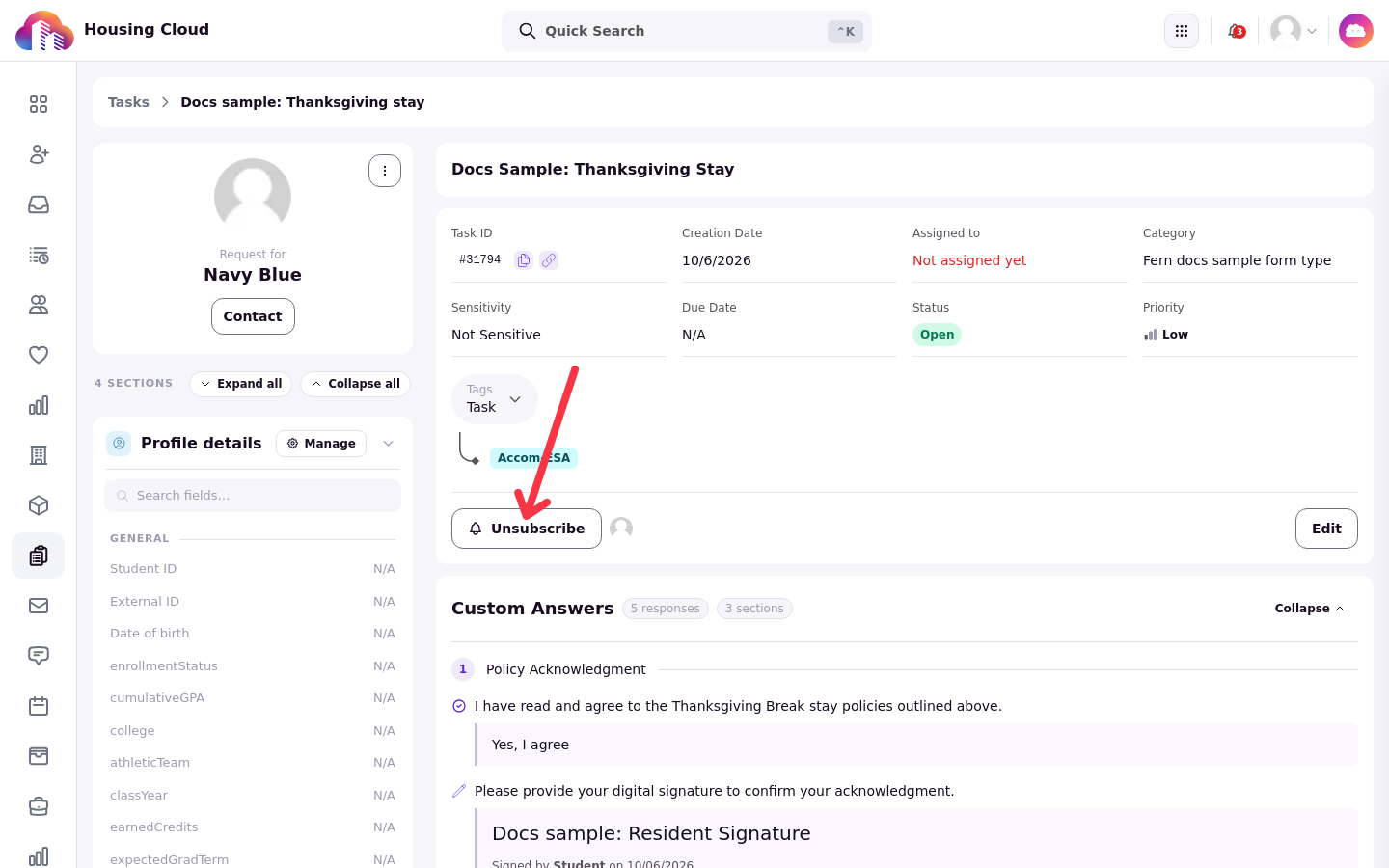The width and height of the screenshot is (1389, 868).
Task: Open the tasks clipboard sidebar icon
Action: [x=39, y=556]
